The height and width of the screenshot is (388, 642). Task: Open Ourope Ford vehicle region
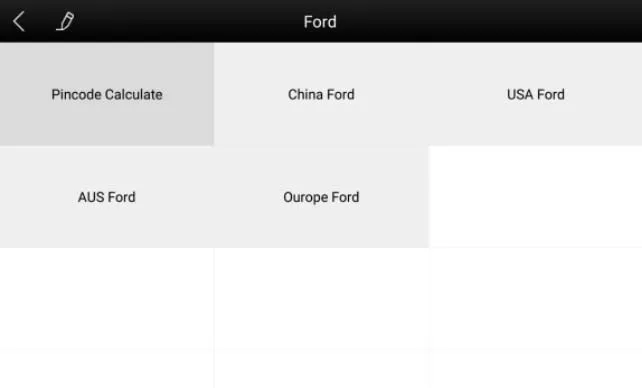[x=321, y=197]
